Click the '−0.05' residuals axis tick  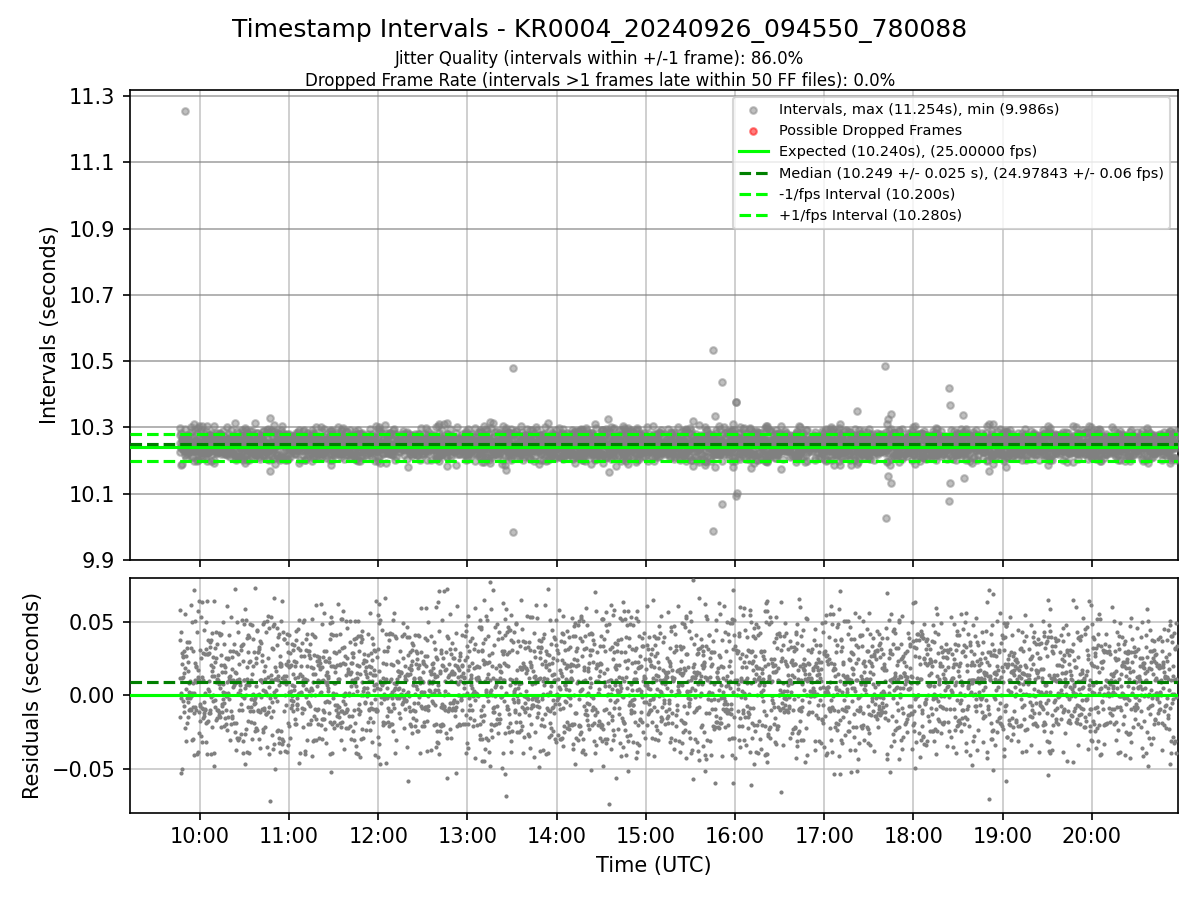tap(86, 769)
